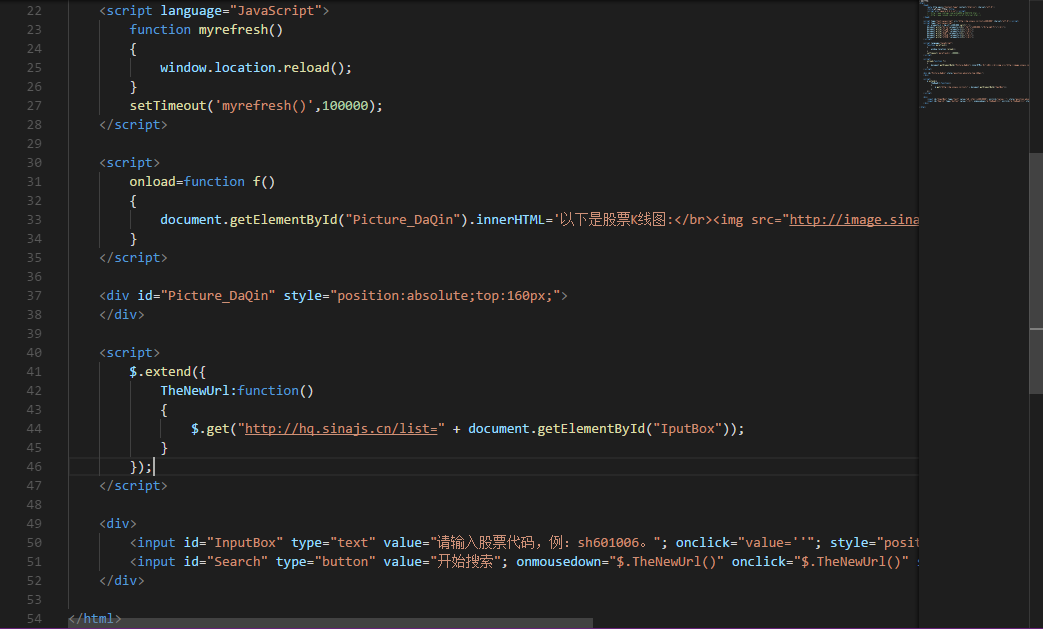The width and height of the screenshot is (1043, 629).
Task: Open the image.sina URL link on line 33
Action: pos(854,219)
